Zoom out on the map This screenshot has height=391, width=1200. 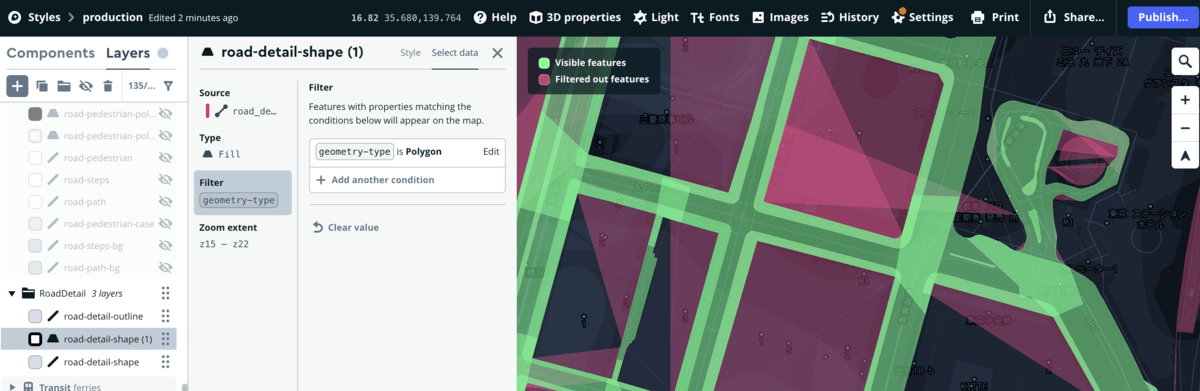(1184, 127)
